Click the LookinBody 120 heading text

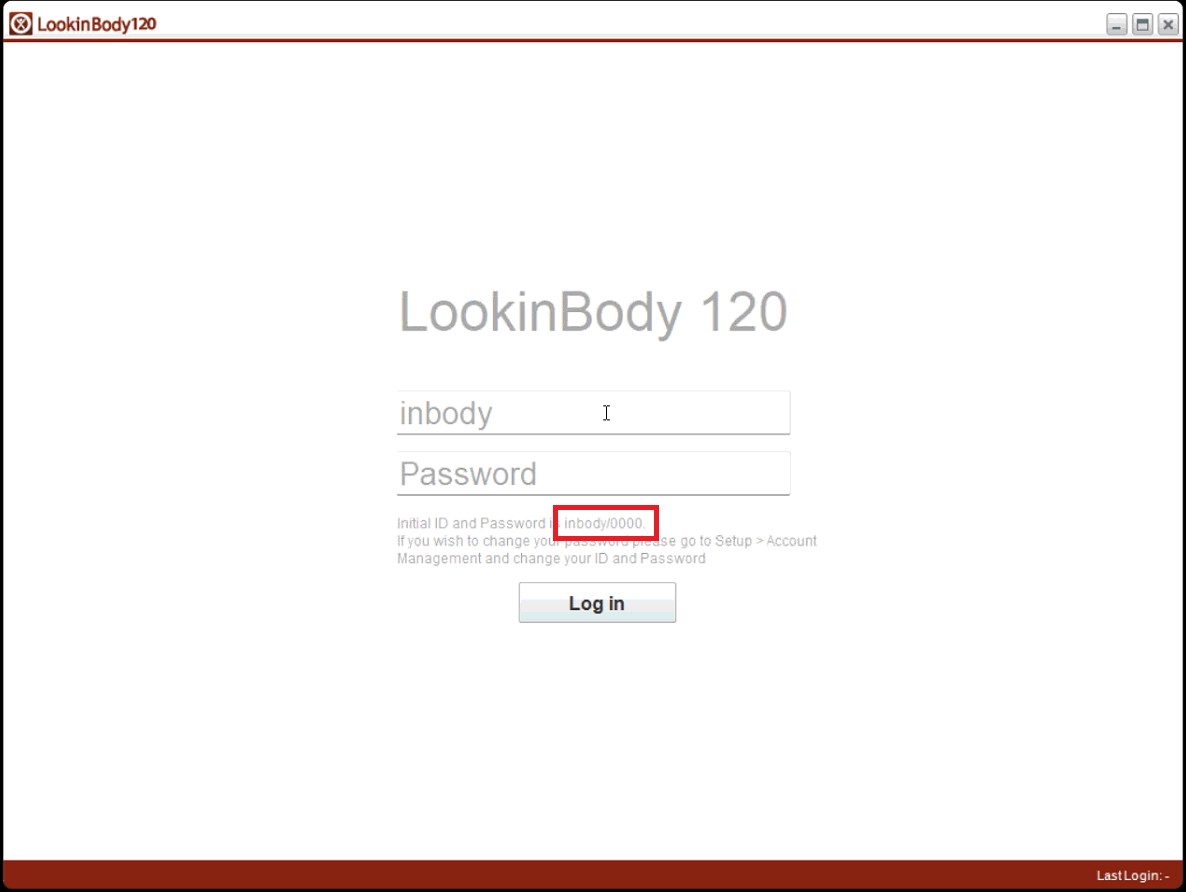tap(593, 312)
